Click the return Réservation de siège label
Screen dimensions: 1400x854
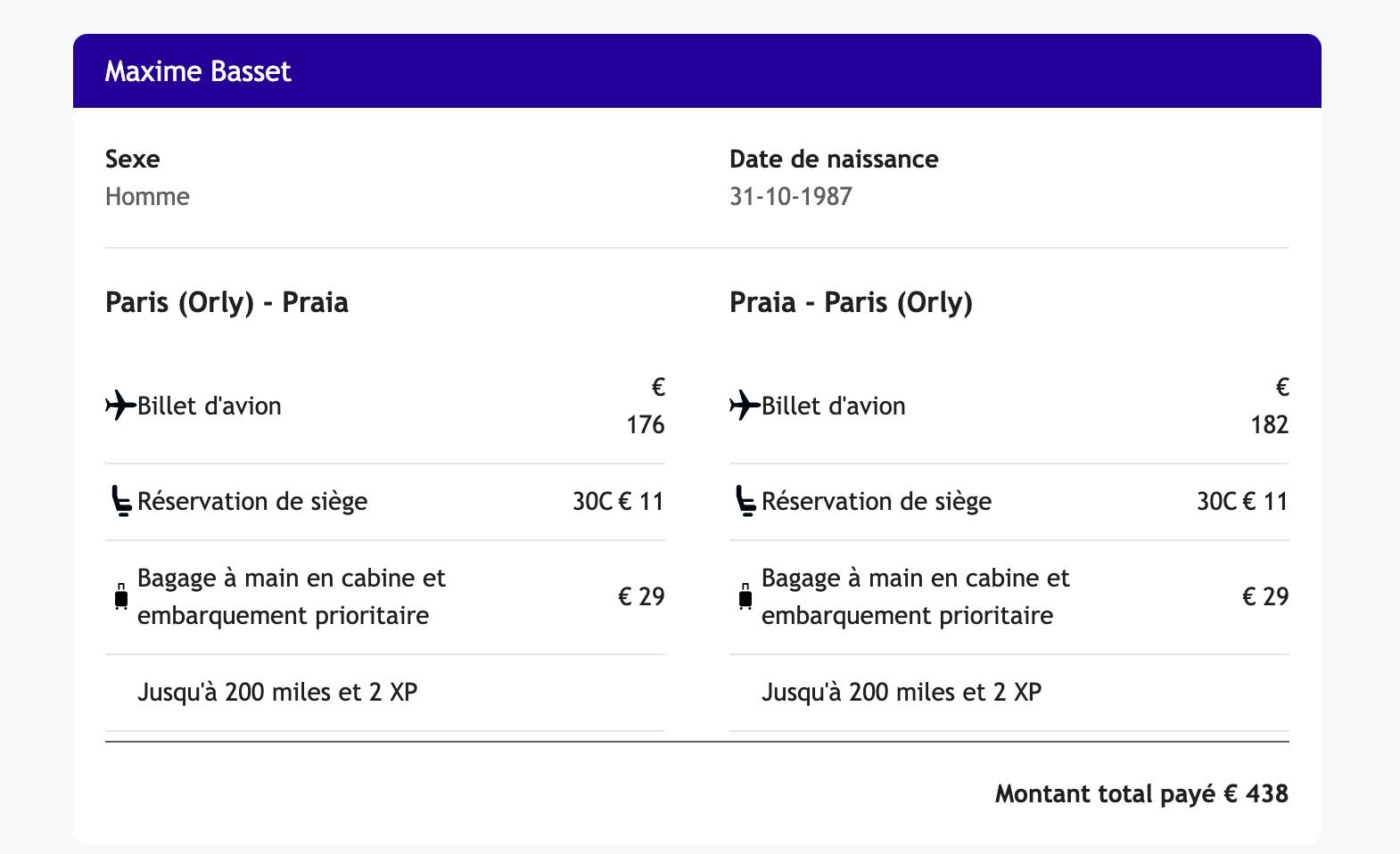876,501
